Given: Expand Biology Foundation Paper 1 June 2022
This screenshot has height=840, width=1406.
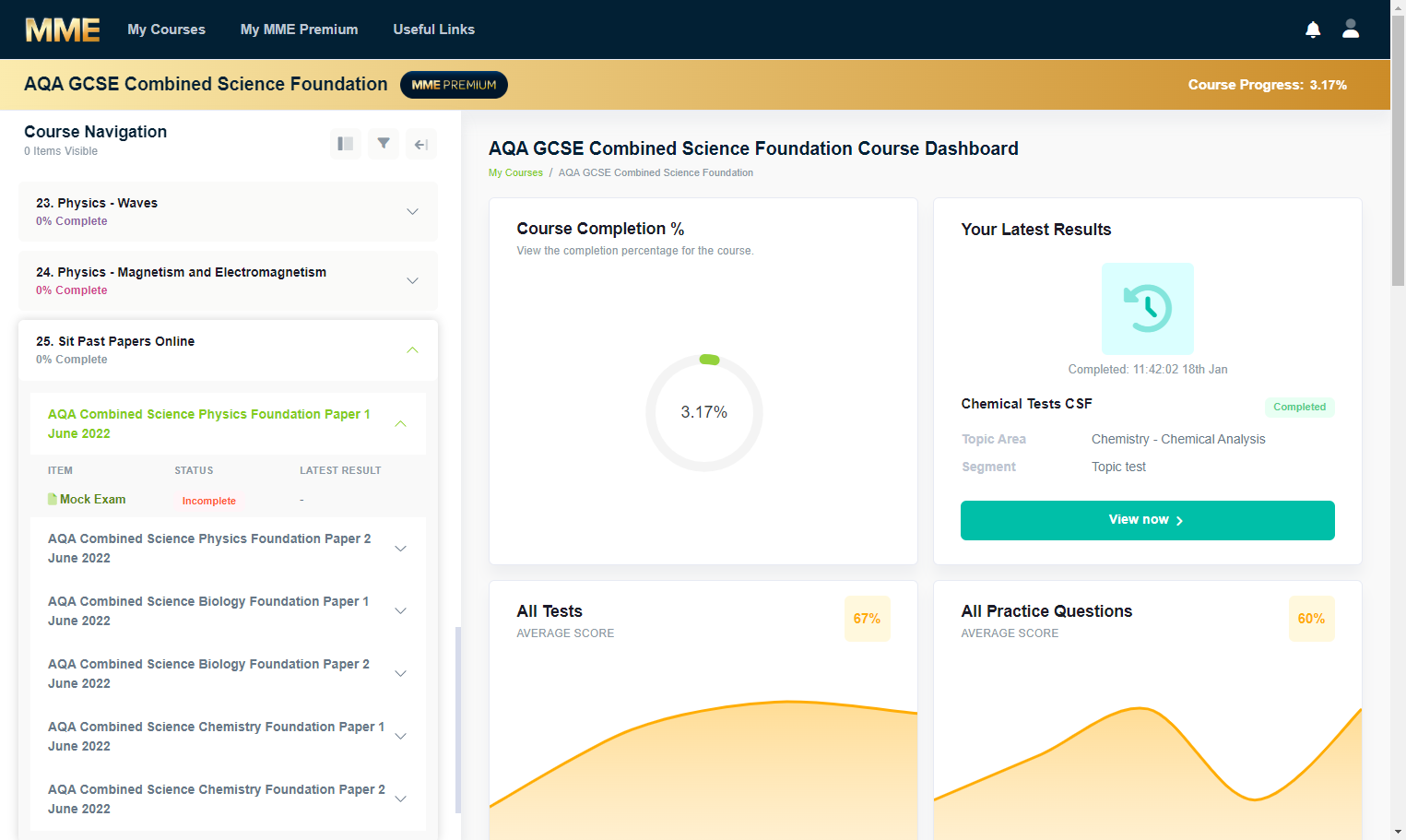Looking at the screenshot, I should pyautogui.click(x=228, y=610).
